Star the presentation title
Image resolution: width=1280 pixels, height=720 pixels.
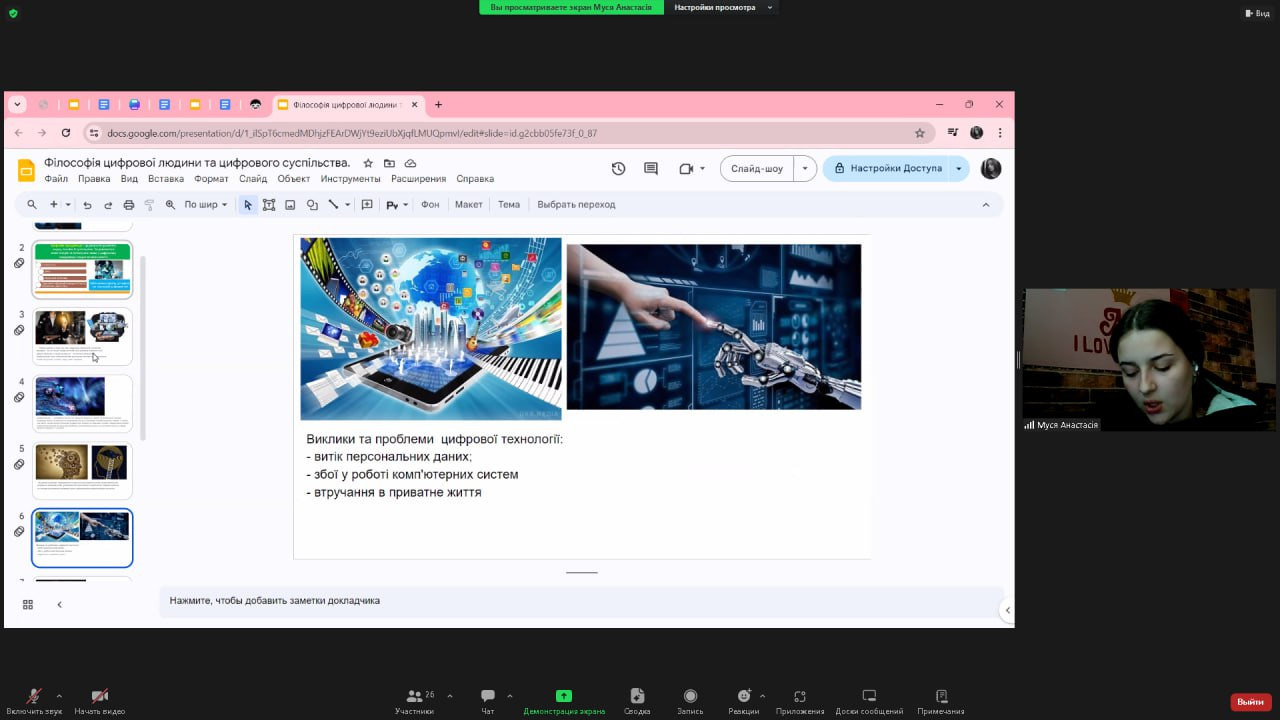(x=368, y=163)
